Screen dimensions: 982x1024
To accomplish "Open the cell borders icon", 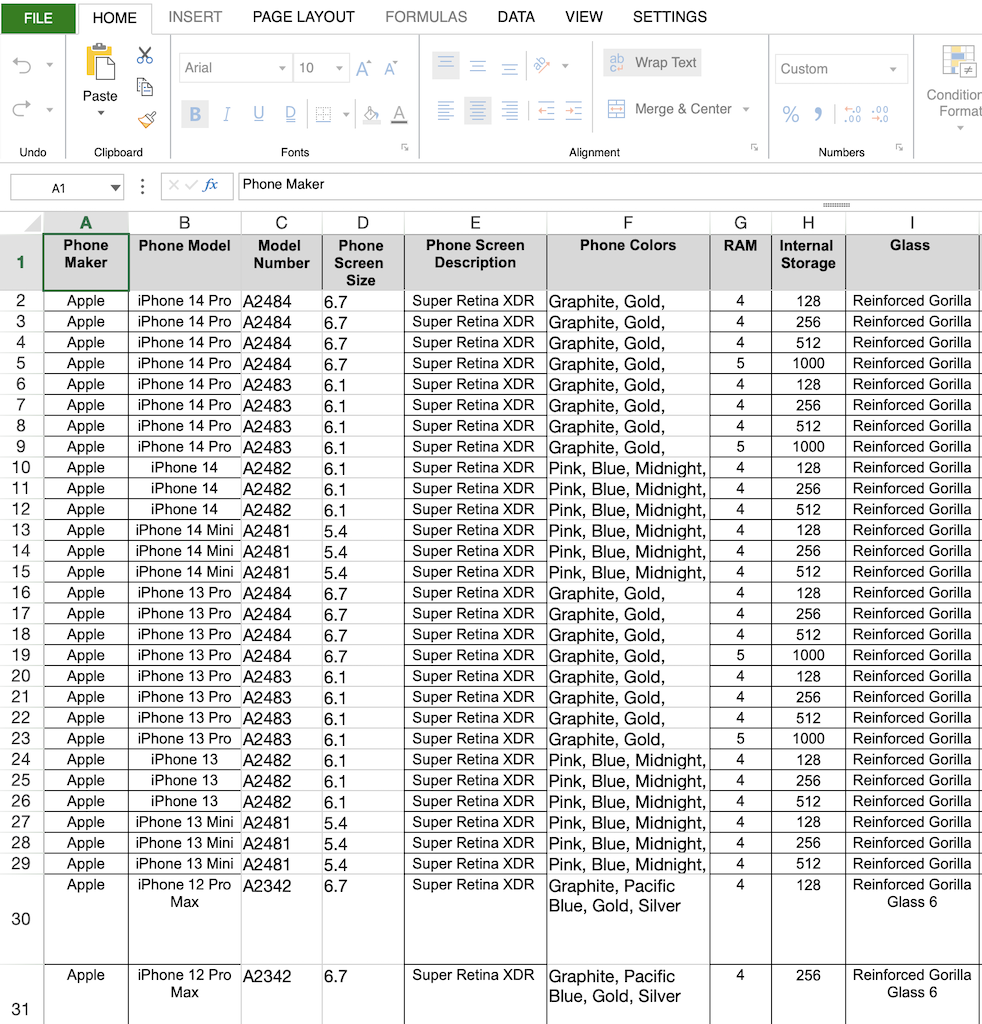I will pos(323,114).
